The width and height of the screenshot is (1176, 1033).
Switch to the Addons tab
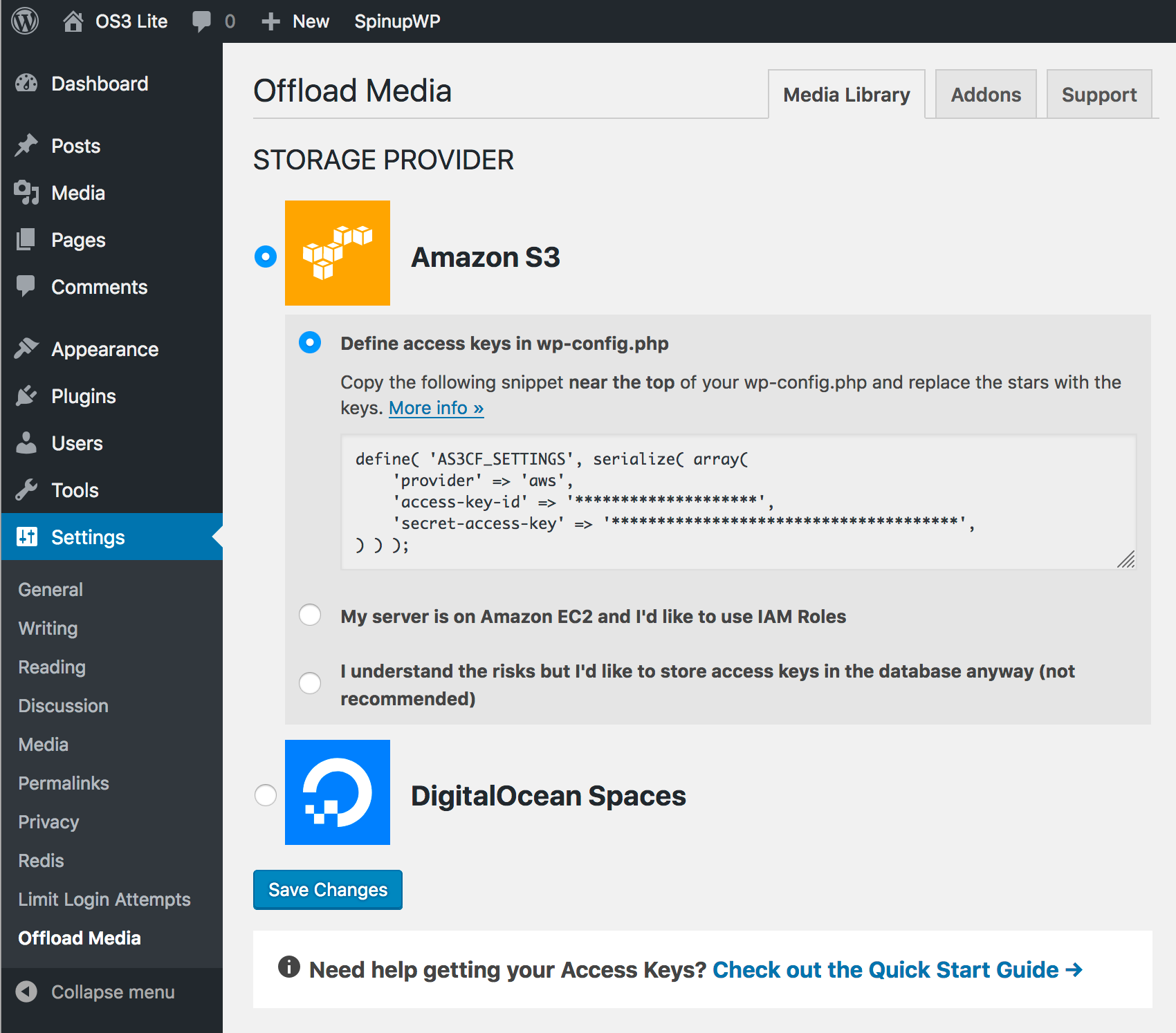click(985, 95)
